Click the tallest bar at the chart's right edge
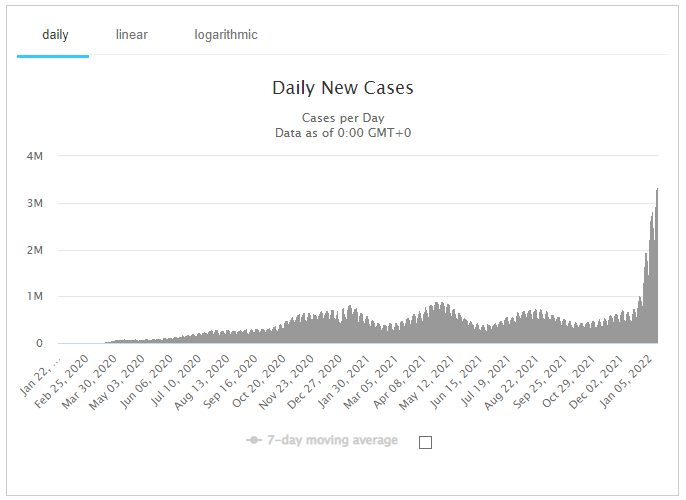 pyautogui.click(x=656, y=270)
